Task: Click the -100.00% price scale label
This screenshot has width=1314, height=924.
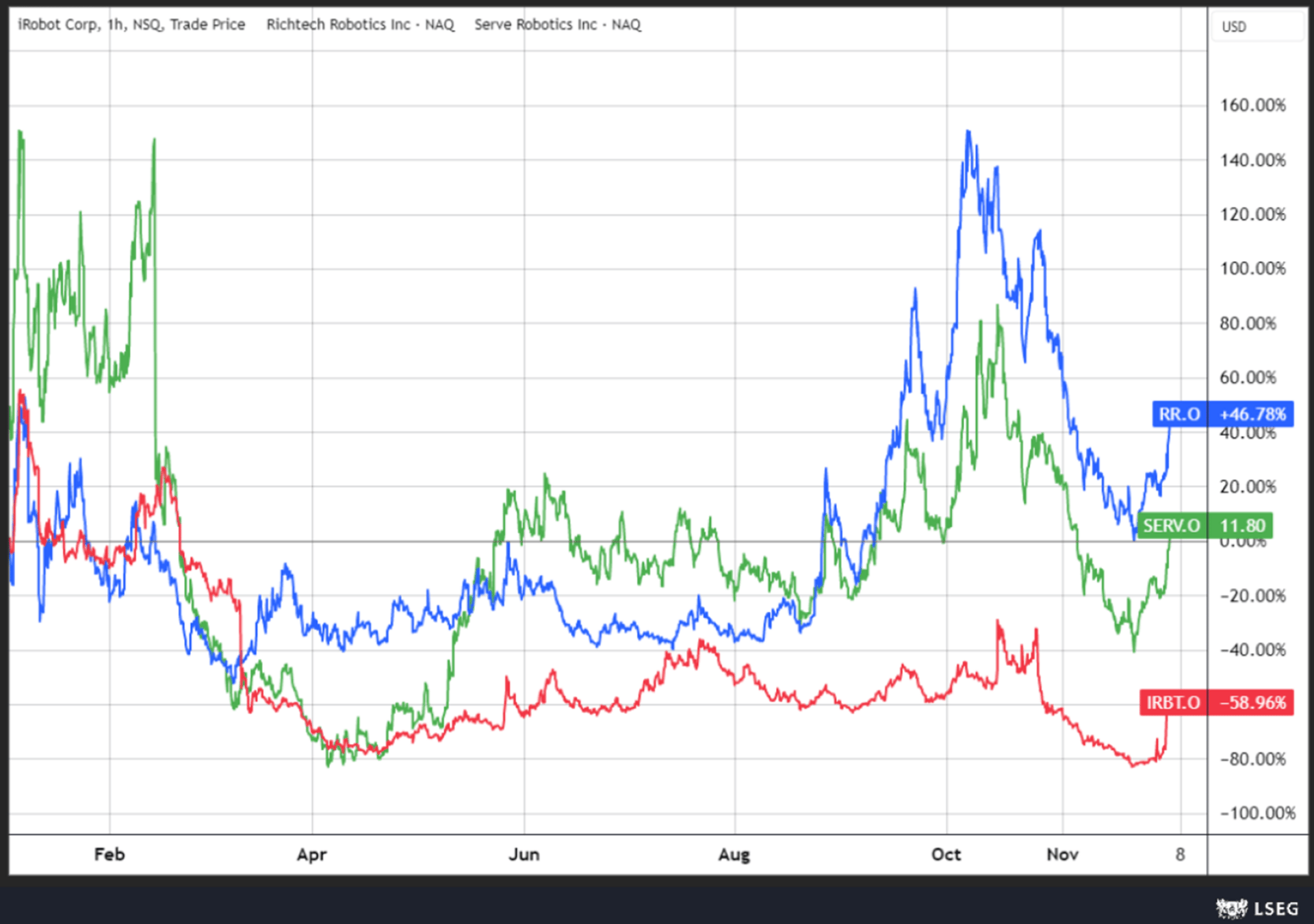Action: point(1258,813)
